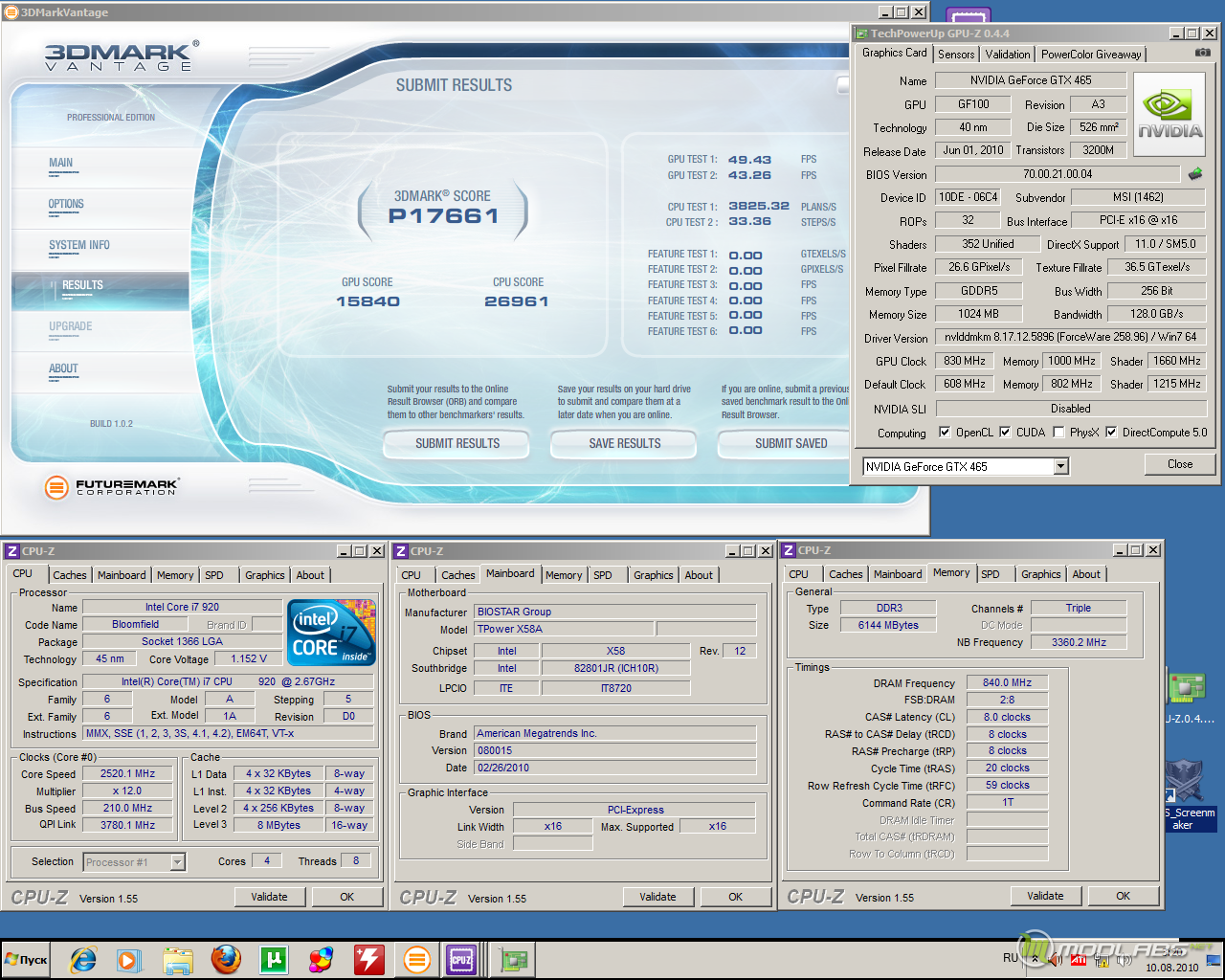This screenshot has width=1225, height=980.
Task: Click the CPU-Z taskbar icon
Action: click(x=461, y=959)
